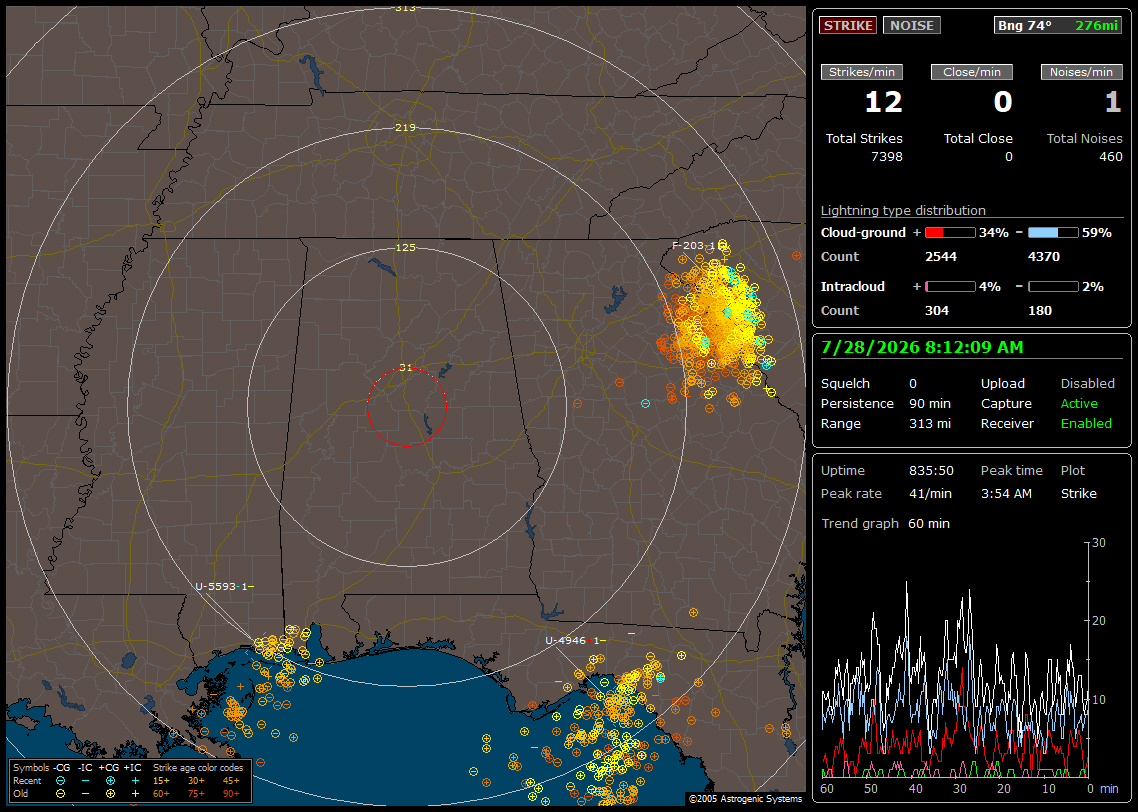Click the intracloud count 180
Image resolution: width=1138 pixels, height=812 pixels.
click(x=1039, y=311)
